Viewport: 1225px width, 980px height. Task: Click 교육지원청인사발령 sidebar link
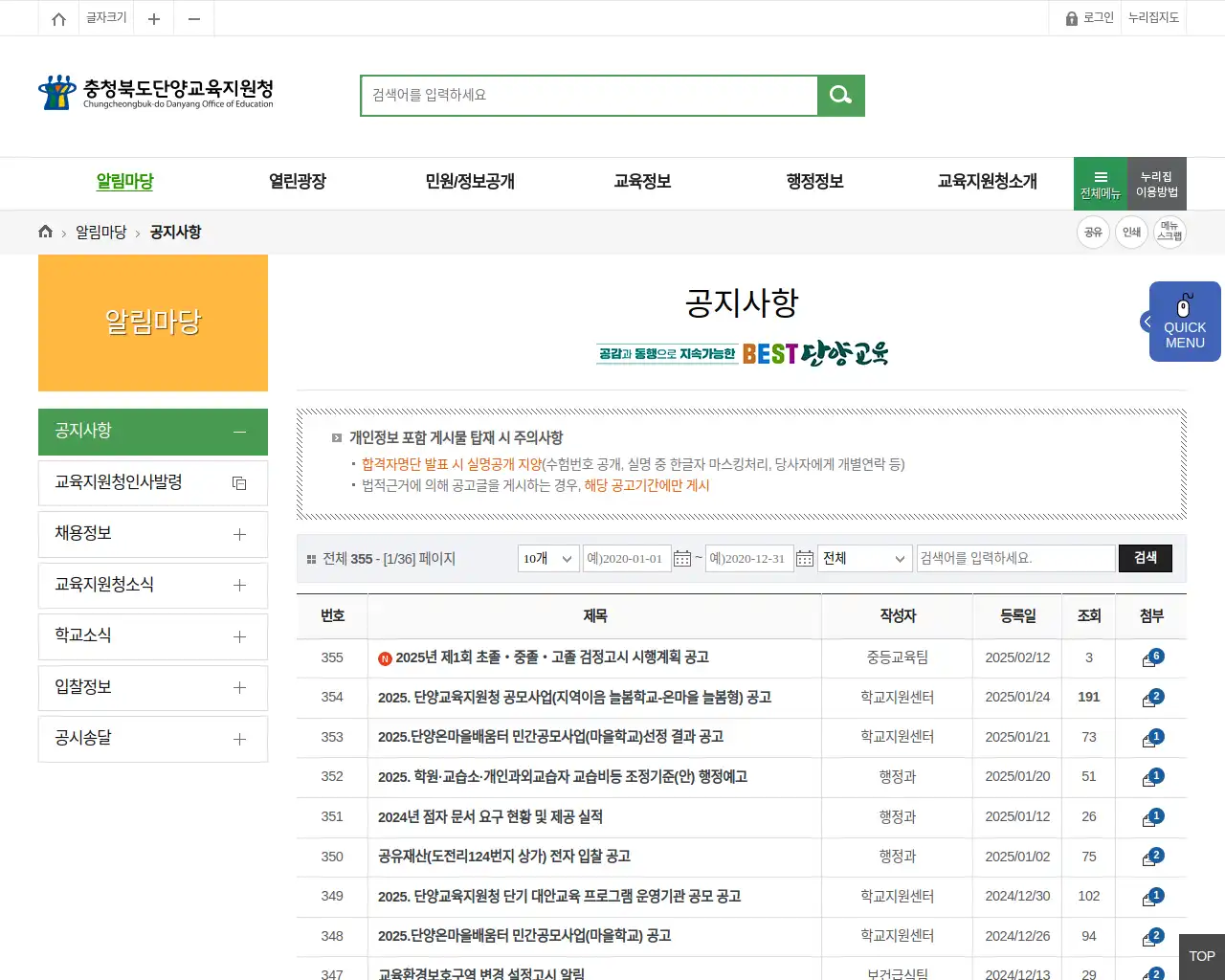tap(119, 482)
